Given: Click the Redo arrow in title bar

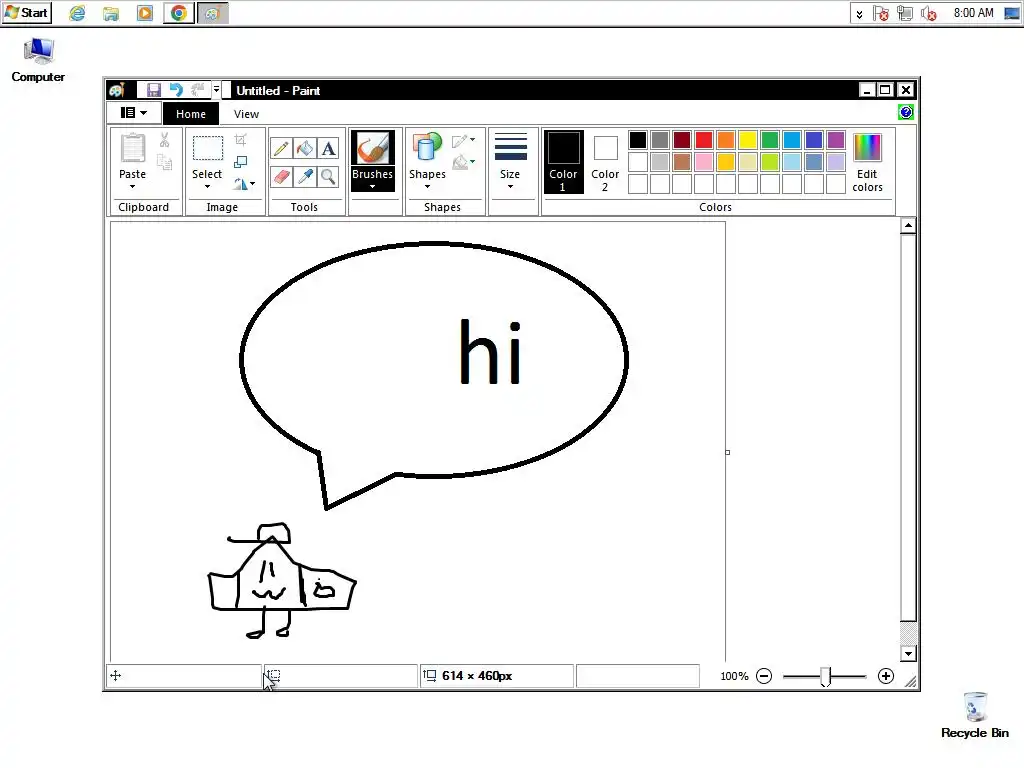Looking at the screenshot, I should pos(198,90).
